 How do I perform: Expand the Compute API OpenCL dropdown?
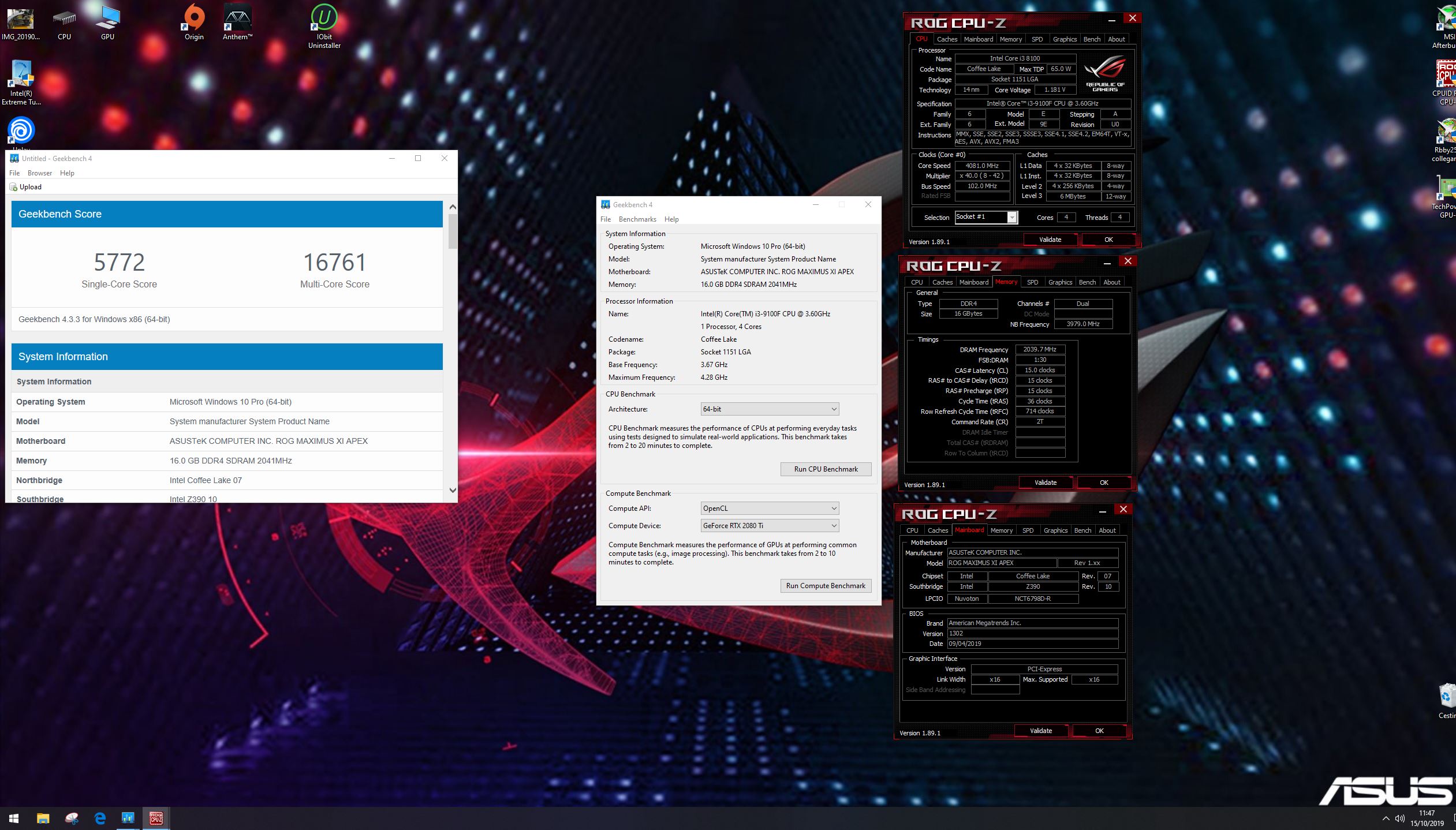770,509
